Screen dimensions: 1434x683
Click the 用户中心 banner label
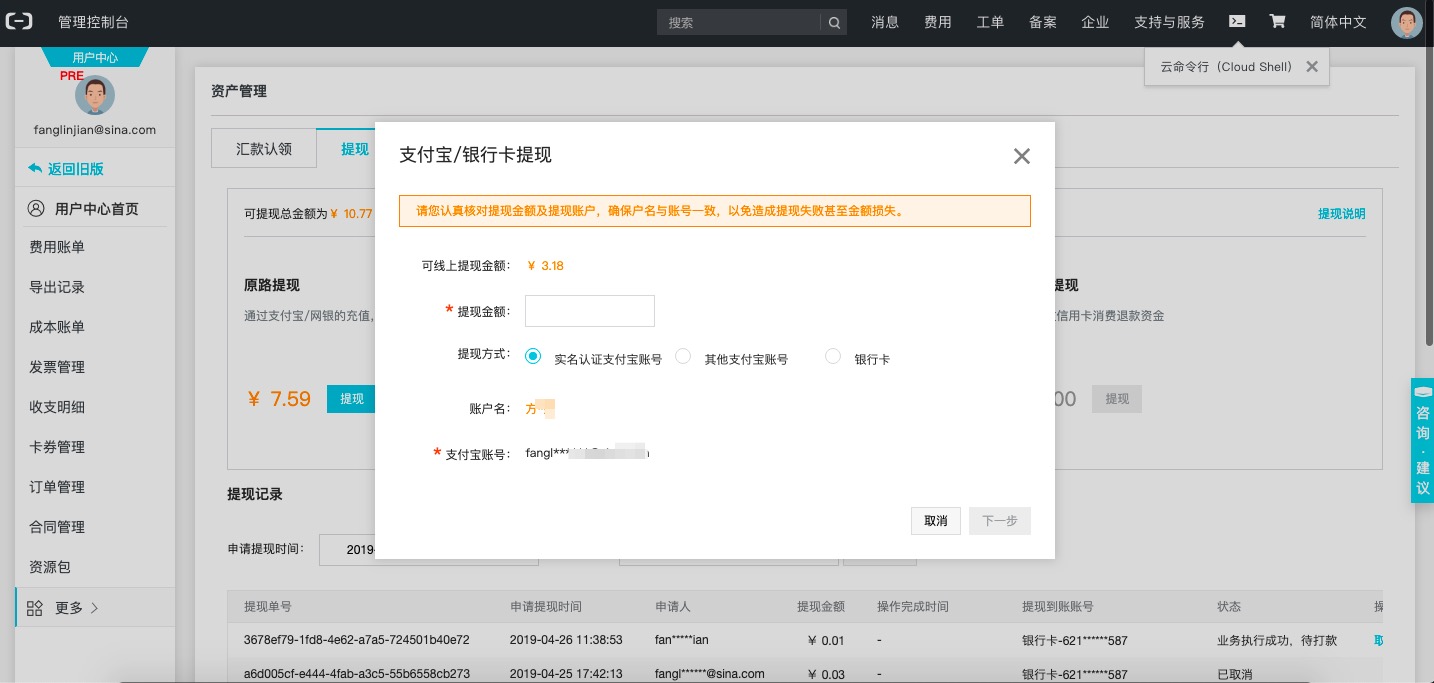click(x=95, y=58)
